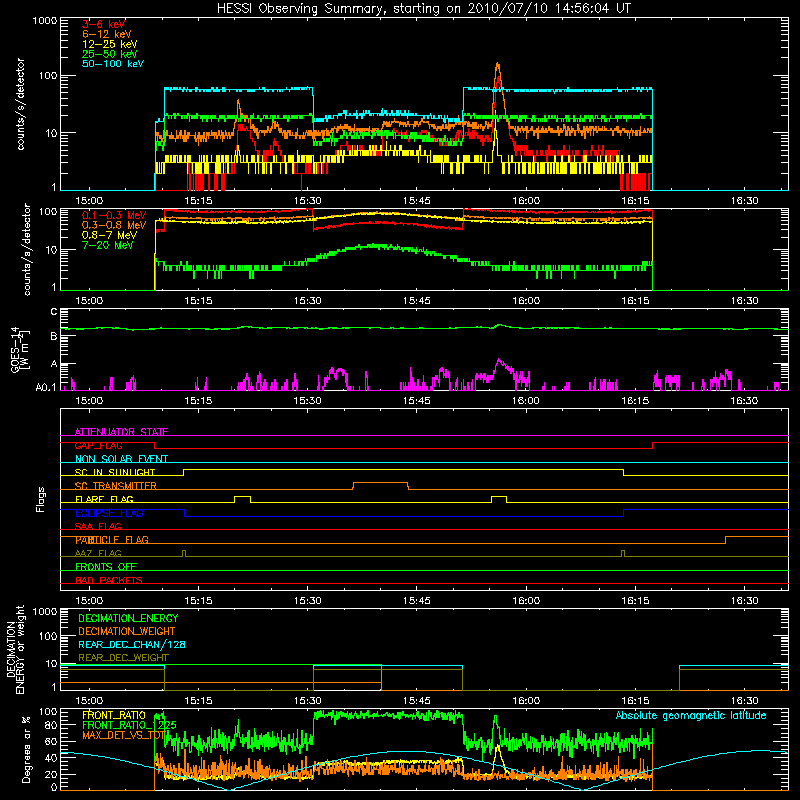This screenshot has height=800, width=800.
Task: Click the GOES class B tick label
Action: click(54, 337)
